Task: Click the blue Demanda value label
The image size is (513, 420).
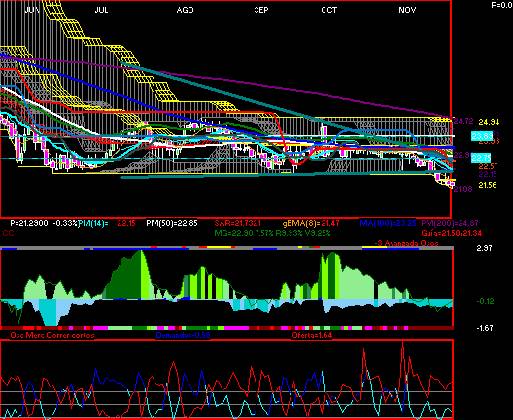Action: coord(183,335)
